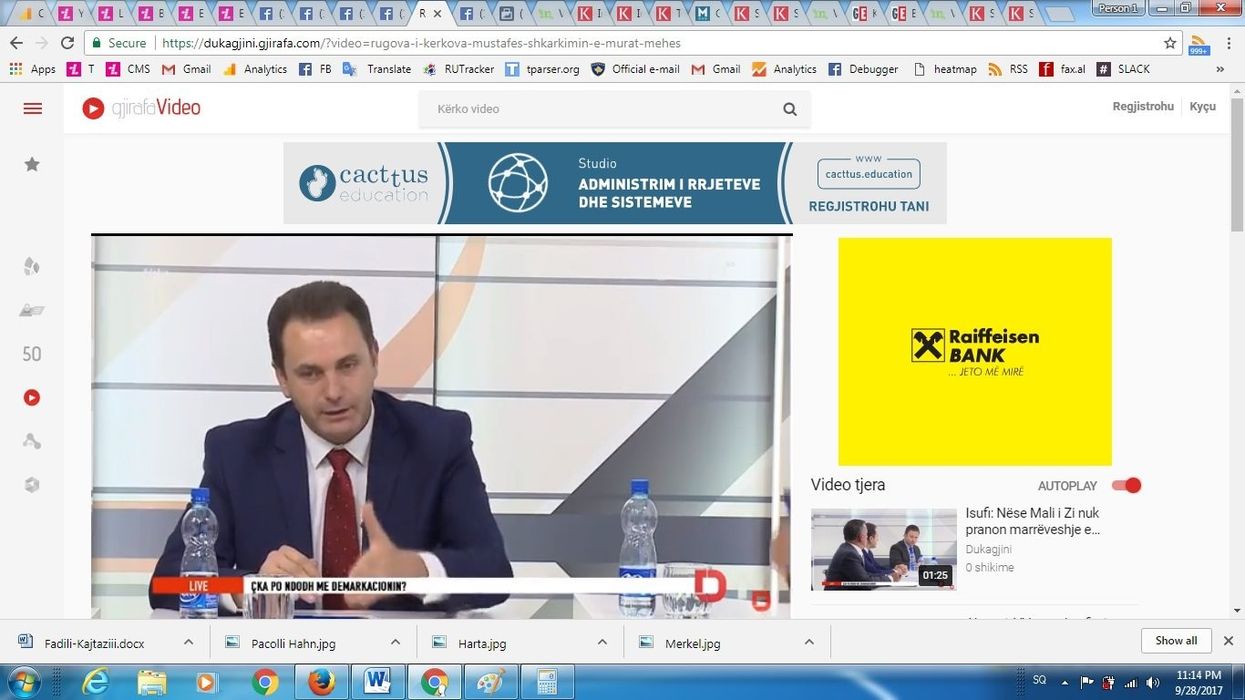Click the Kërko video search field
Image resolution: width=1245 pixels, height=700 pixels.
point(600,109)
